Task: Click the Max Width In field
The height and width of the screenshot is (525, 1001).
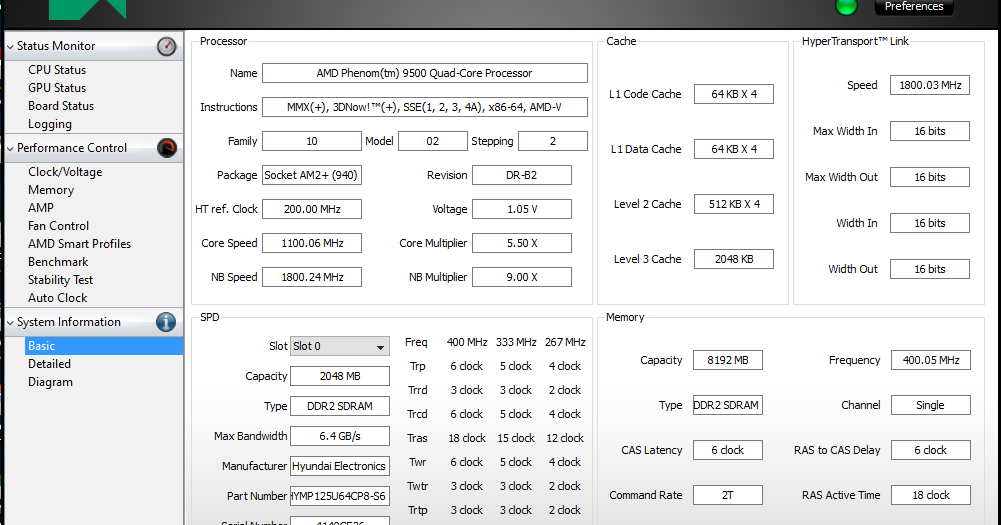Action: pyautogui.click(x=930, y=131)
